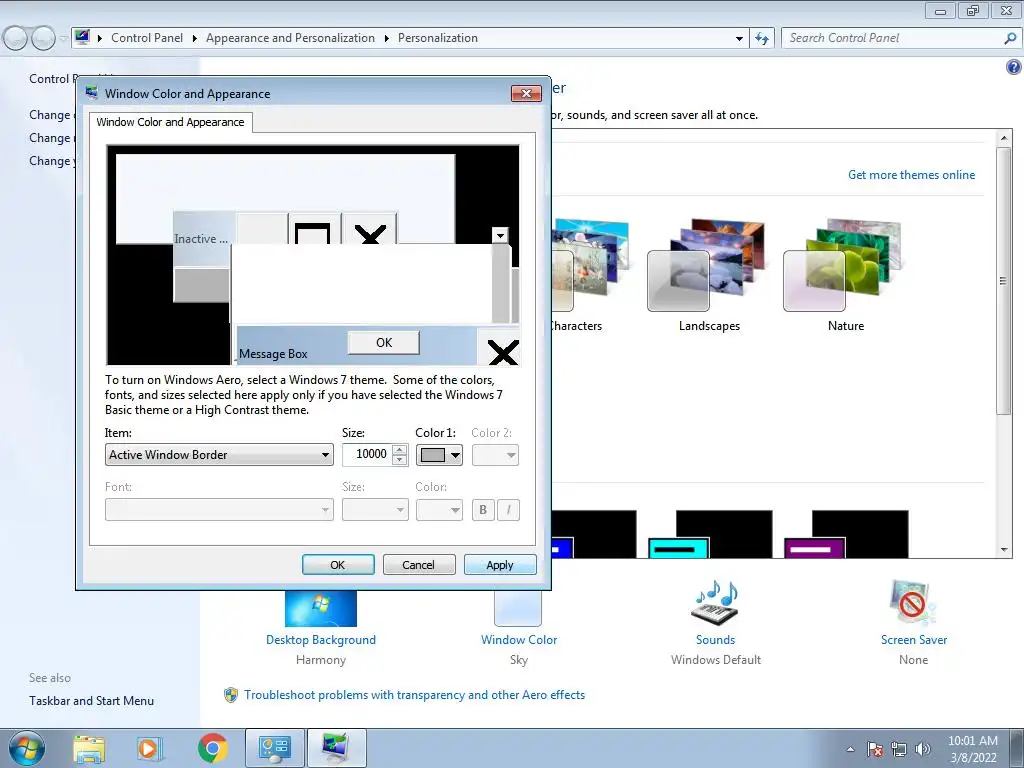The height and width of the screenshot is (768, 1024).
Task: Click the Control Panel breadcrumb
Action: 147,38
